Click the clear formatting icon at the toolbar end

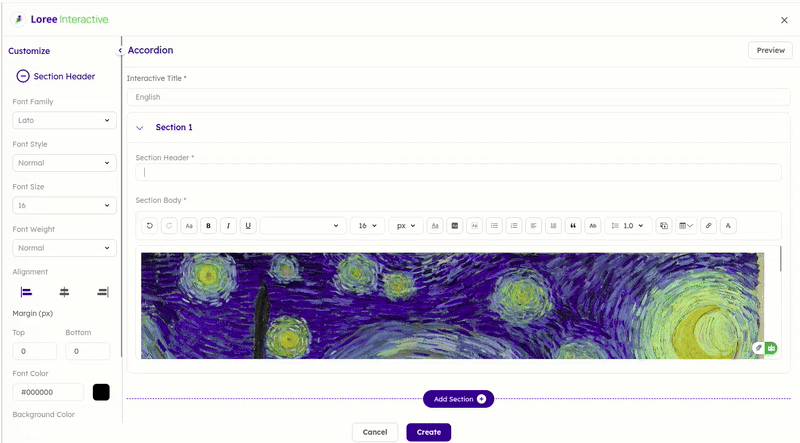pos(728,226)
